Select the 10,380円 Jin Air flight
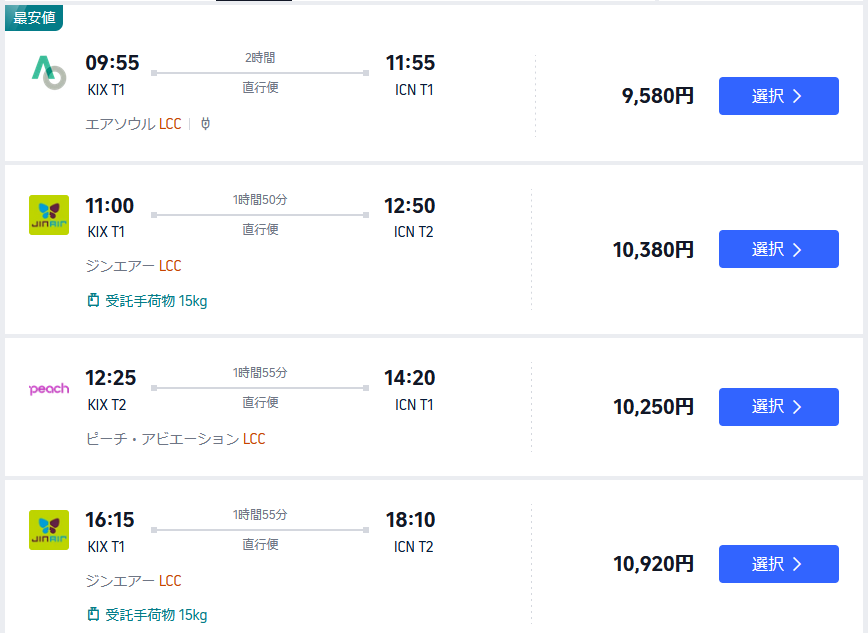Image resolution: width=868 pixels, height=633 pixels. (778, 249)
